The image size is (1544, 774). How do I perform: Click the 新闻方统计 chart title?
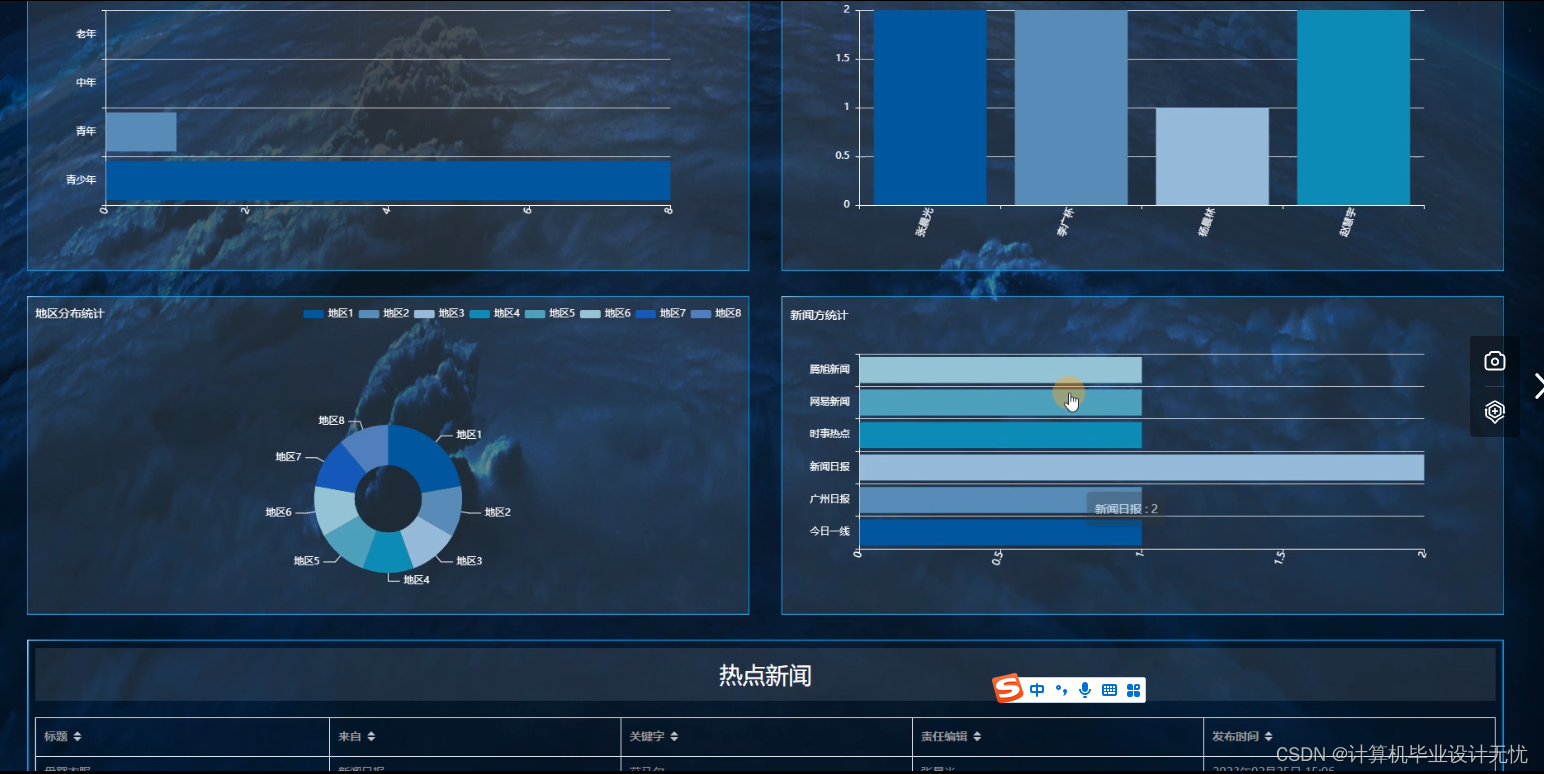(819, 316)
